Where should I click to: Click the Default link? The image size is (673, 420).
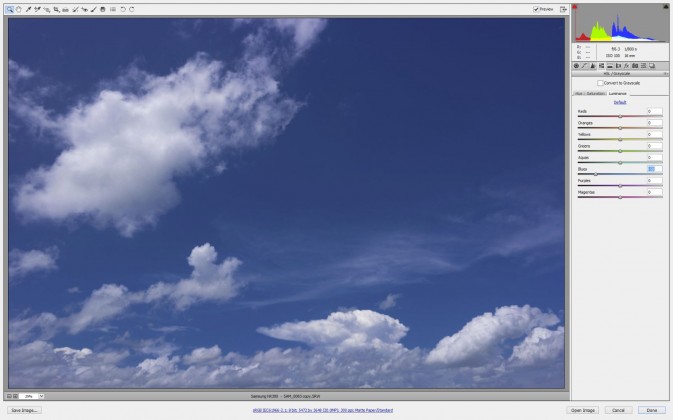point(620,102)
